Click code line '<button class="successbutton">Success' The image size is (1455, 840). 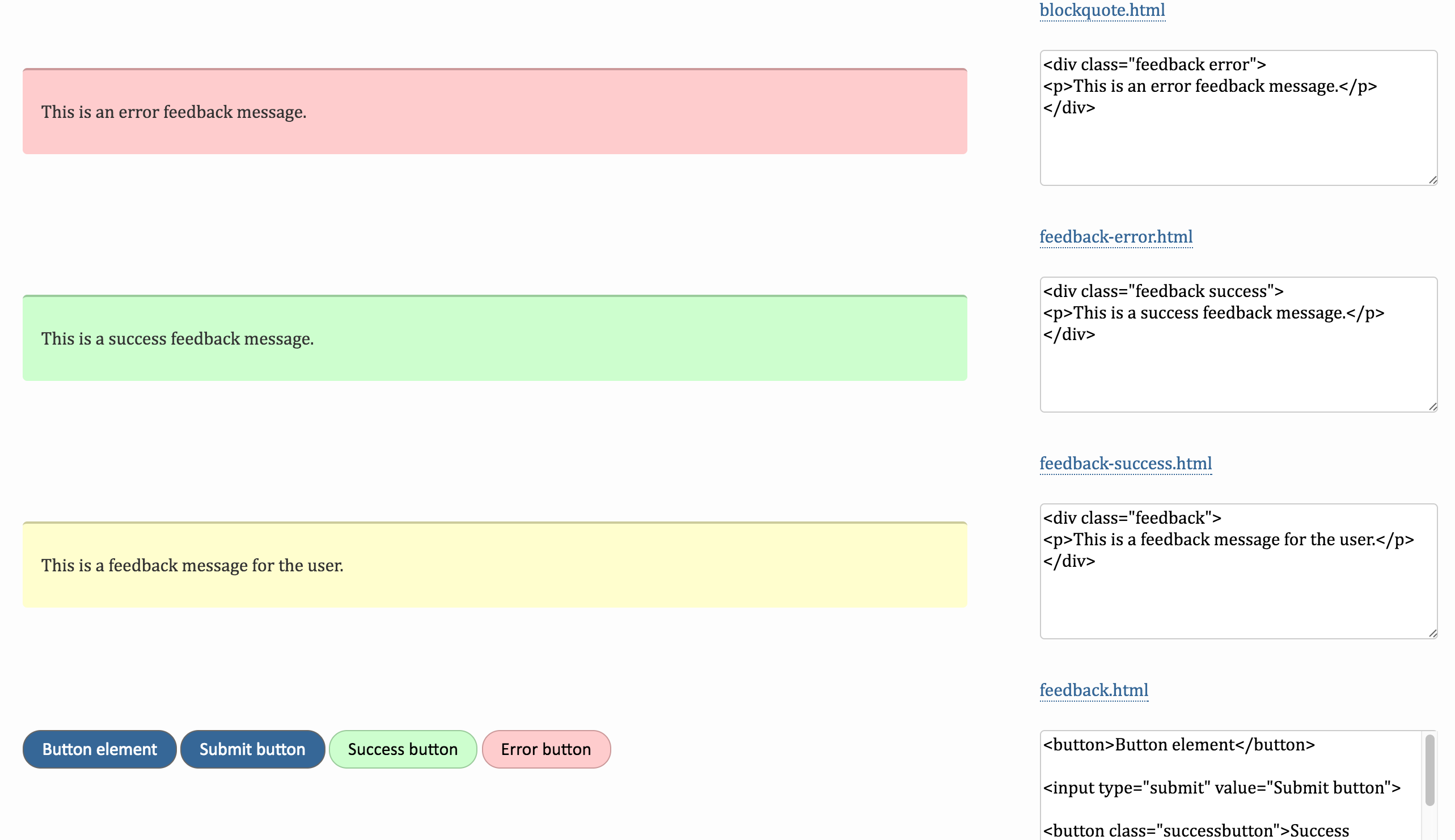coord(1196,831)
